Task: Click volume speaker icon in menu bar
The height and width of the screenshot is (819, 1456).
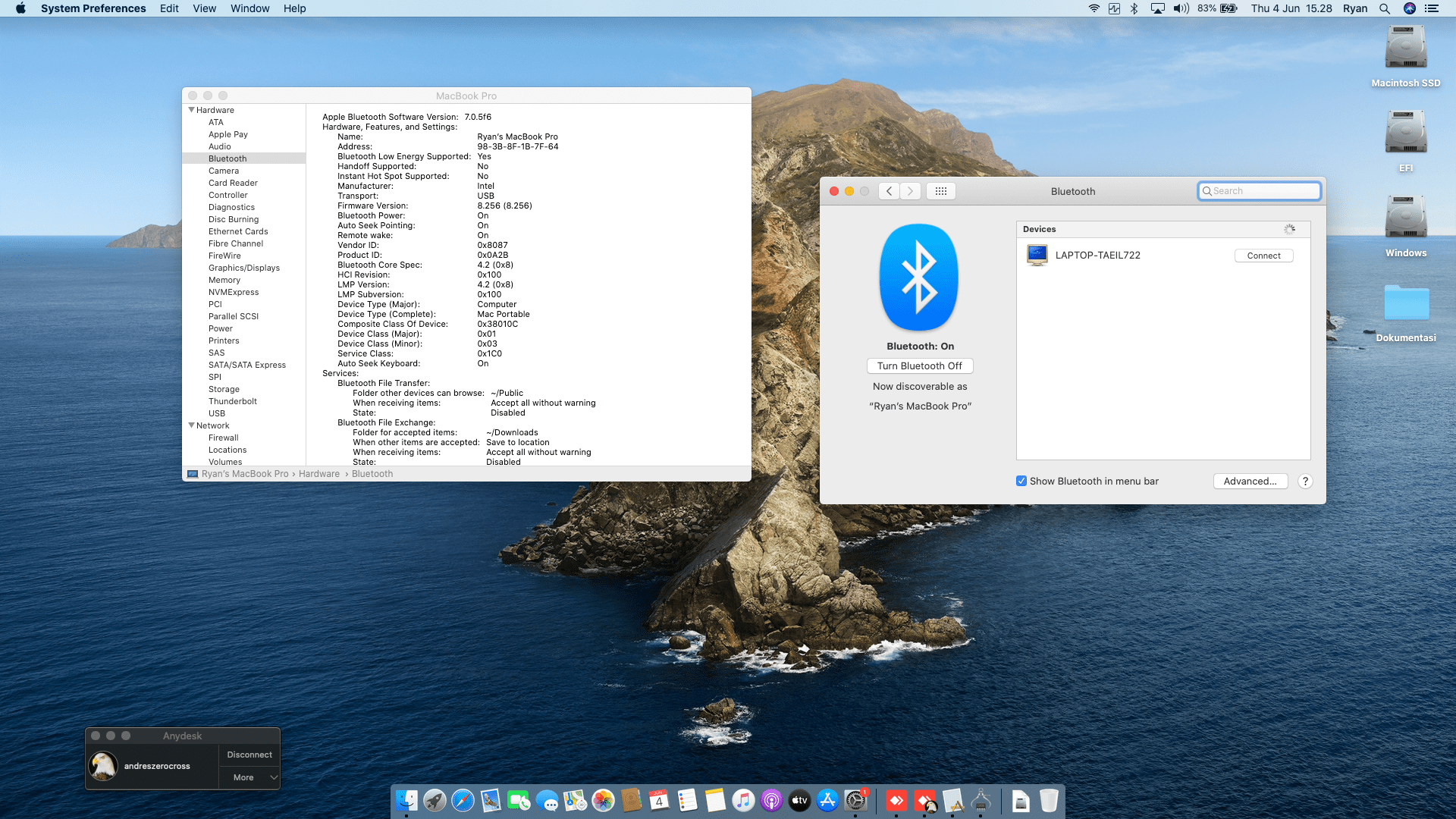Action: click(x=1181, y=8)
